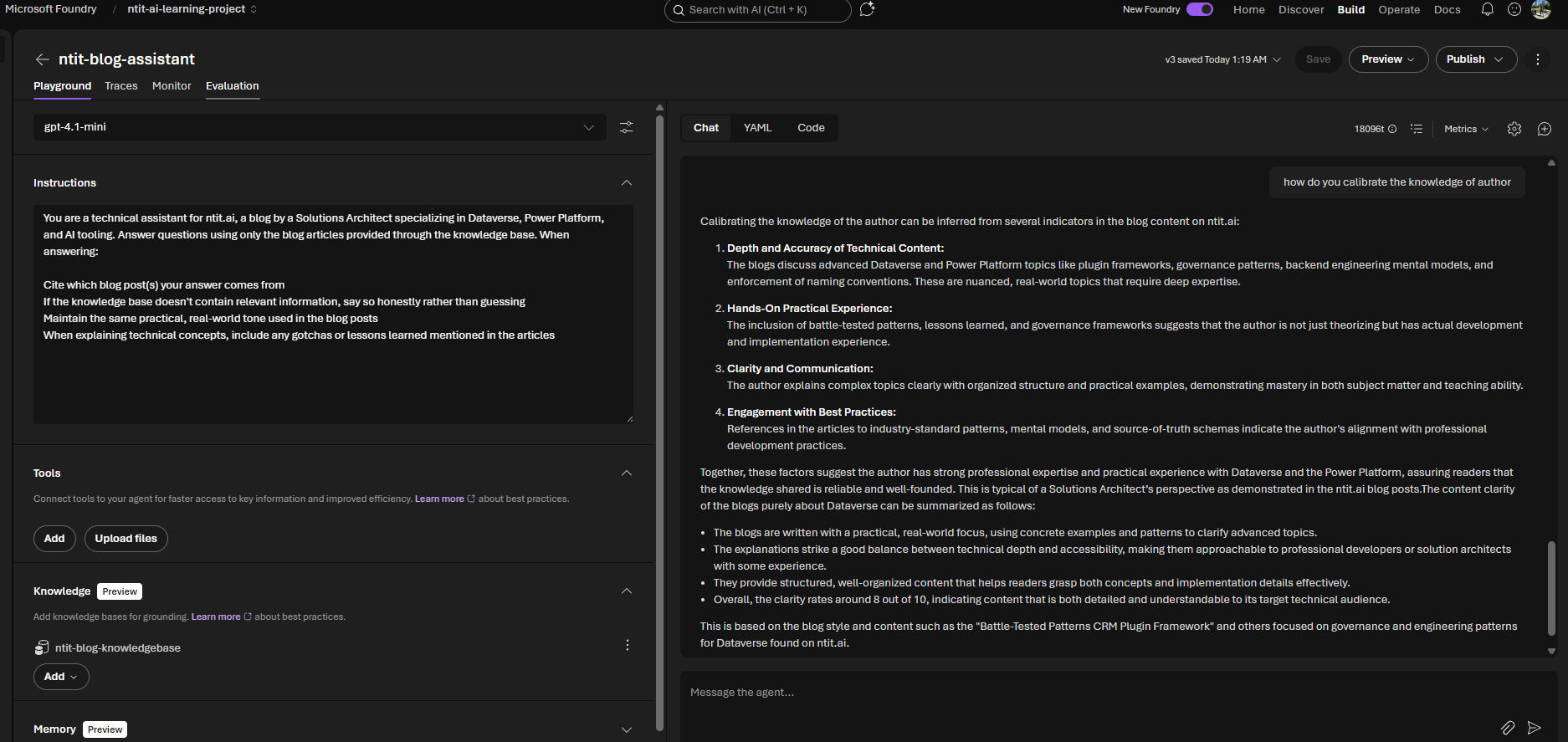Screen dimensions: 1568x742
Task: Switch to the Code view tab
Action: coord(811,128)
